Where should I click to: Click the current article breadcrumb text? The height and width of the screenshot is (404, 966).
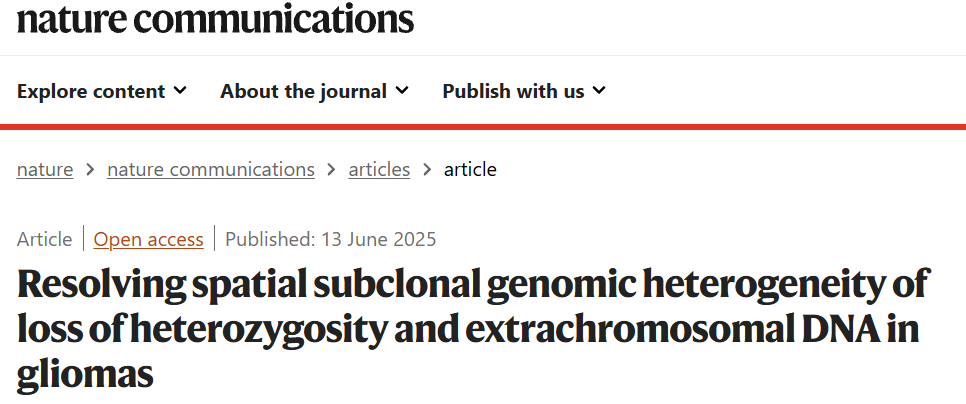tap(470, 169)
